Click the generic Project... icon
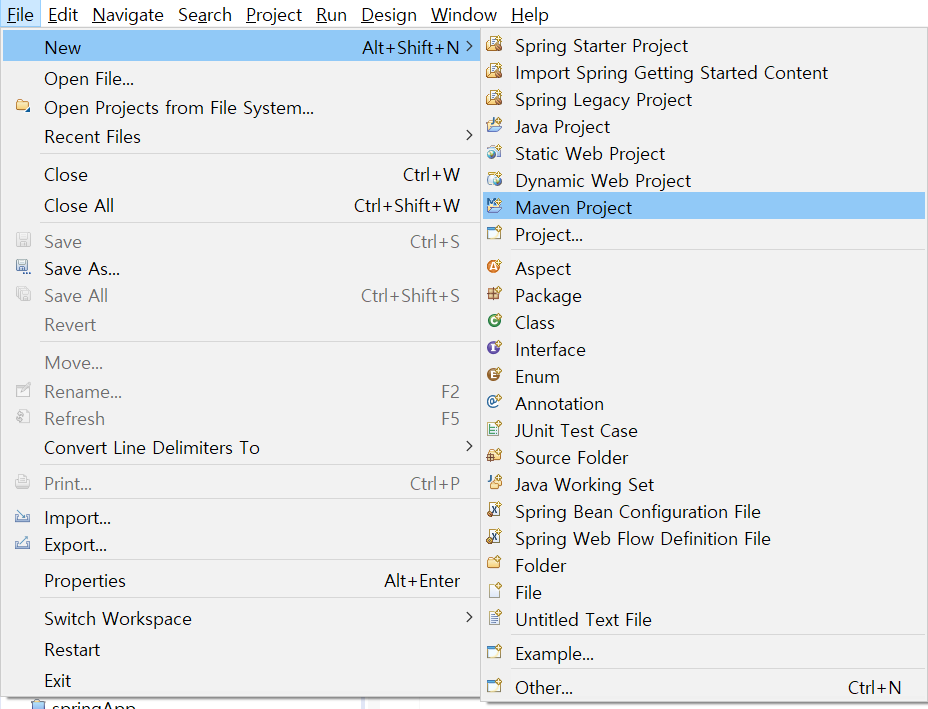Viewport: 928px width, 709px height. coord(494,233)
